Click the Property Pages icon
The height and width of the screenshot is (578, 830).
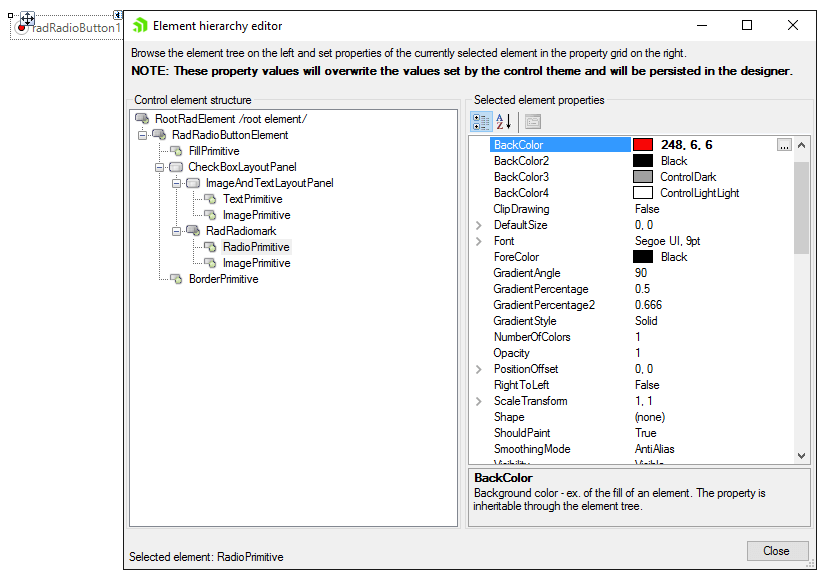click(x=534, y=122)
